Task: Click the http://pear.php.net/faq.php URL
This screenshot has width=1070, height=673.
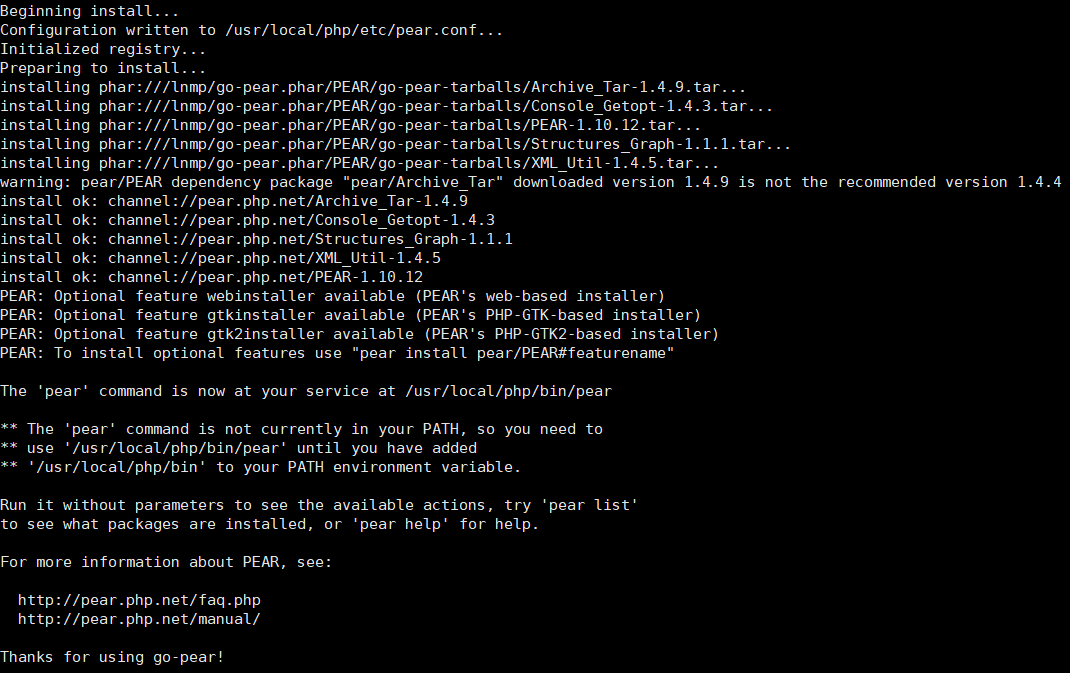Action: (139, 600)
